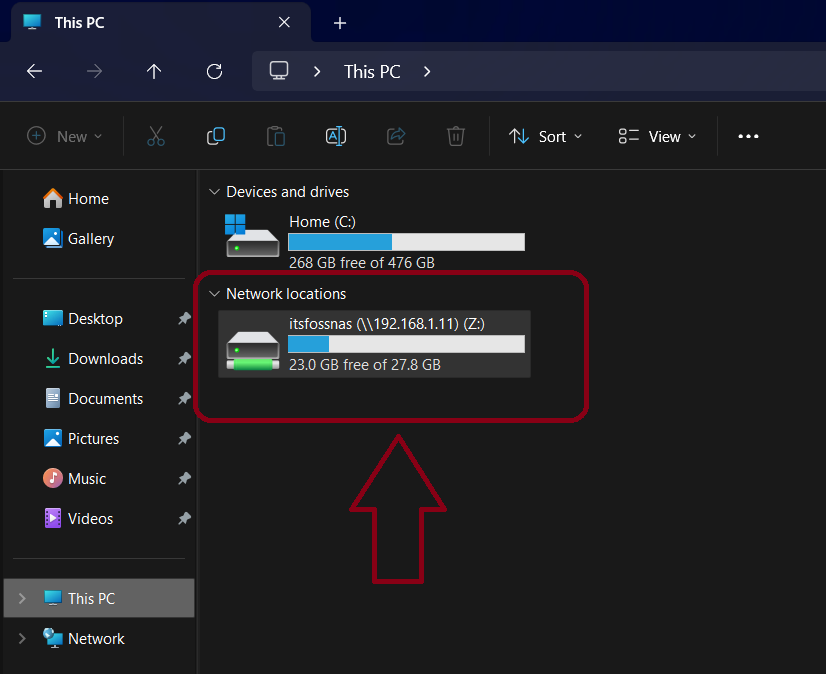
Task: Unpin Desktop using its pin icon
Action: (184, 319)
